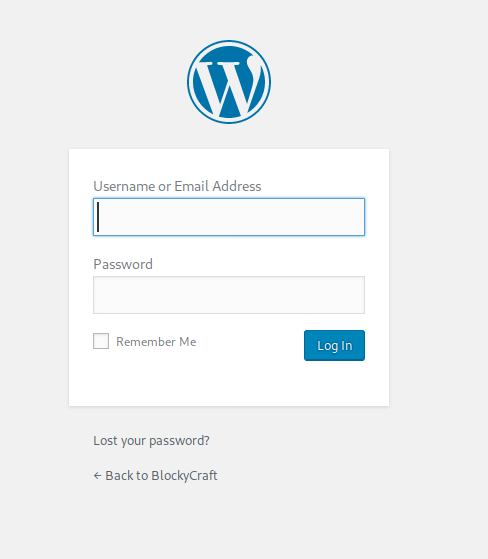Tick the Remember Me checkbox
The height and width of the screenshot is (559, 488).
tap(101, 341)
